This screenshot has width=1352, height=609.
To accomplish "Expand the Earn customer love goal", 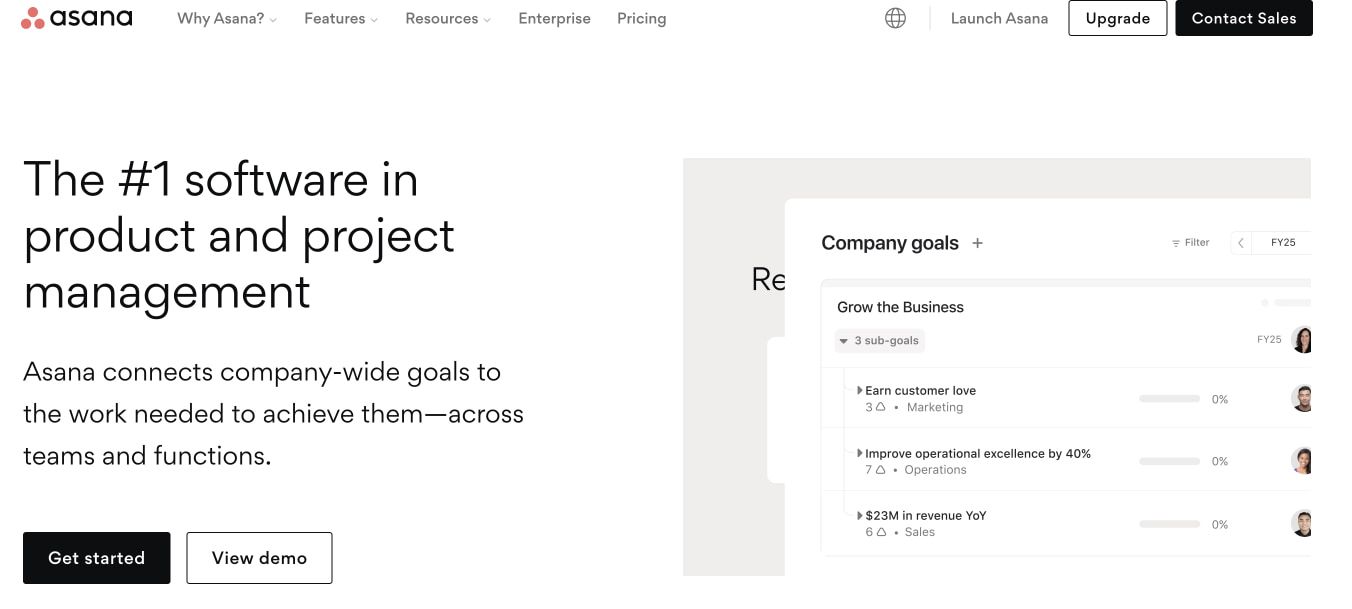I will 860,390.
